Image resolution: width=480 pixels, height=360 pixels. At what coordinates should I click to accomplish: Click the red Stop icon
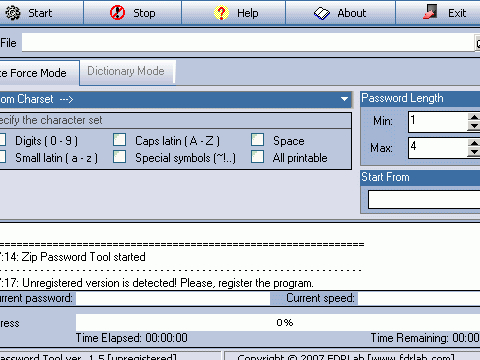coord(117,13)
